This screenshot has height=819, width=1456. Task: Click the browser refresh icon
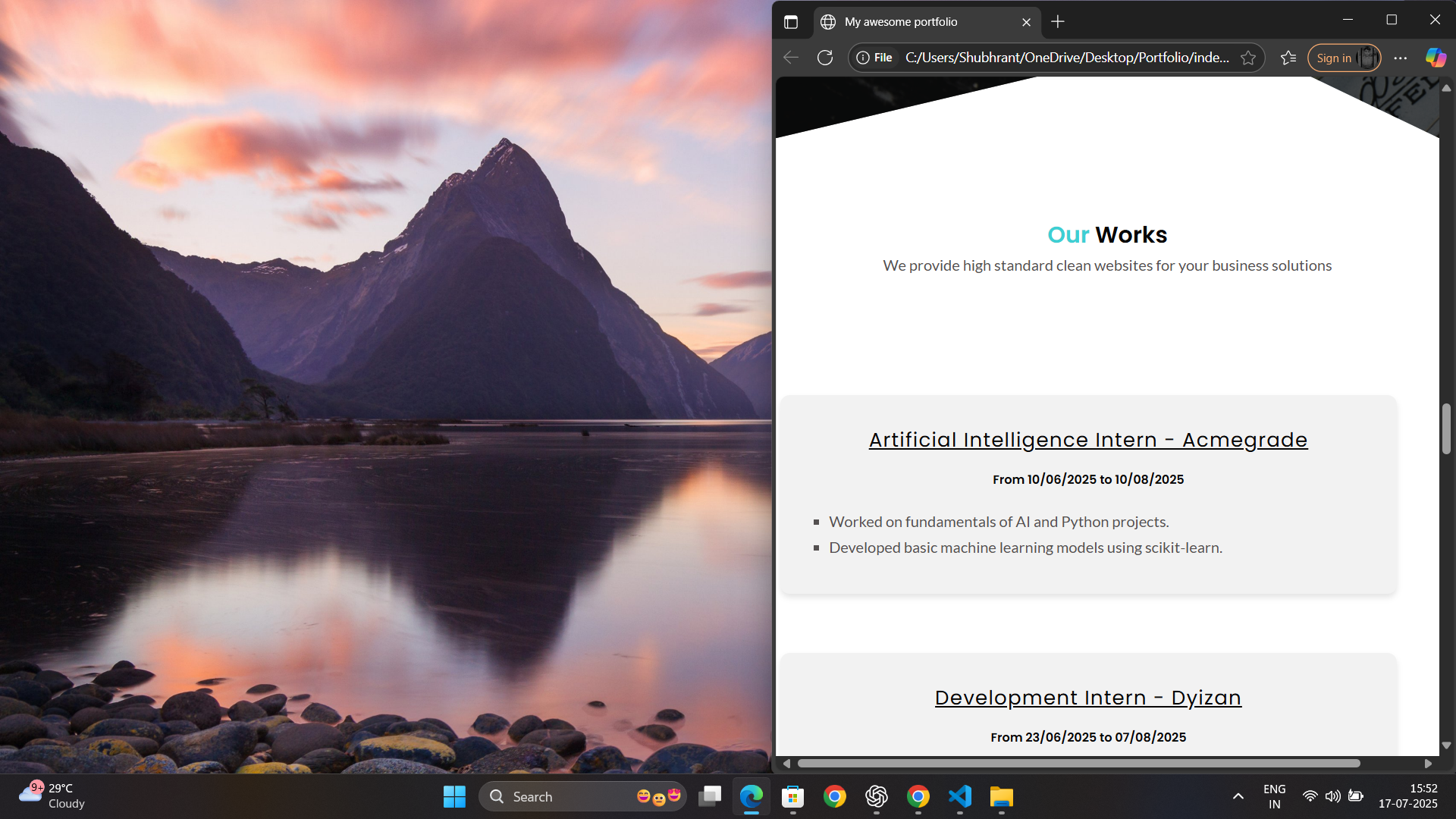coord(825,58)
